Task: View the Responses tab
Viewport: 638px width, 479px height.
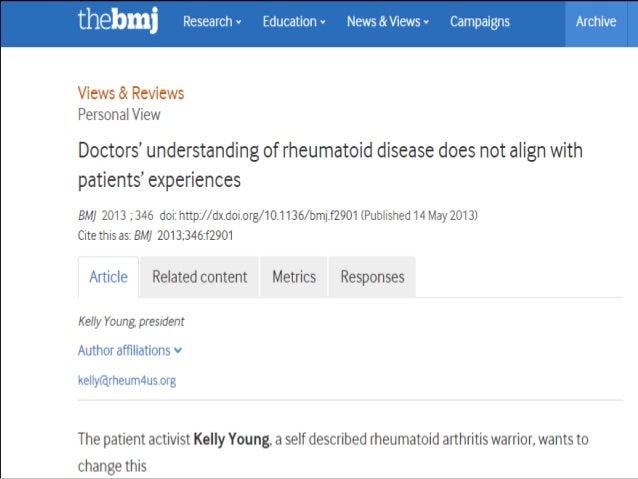Action: 372,277
